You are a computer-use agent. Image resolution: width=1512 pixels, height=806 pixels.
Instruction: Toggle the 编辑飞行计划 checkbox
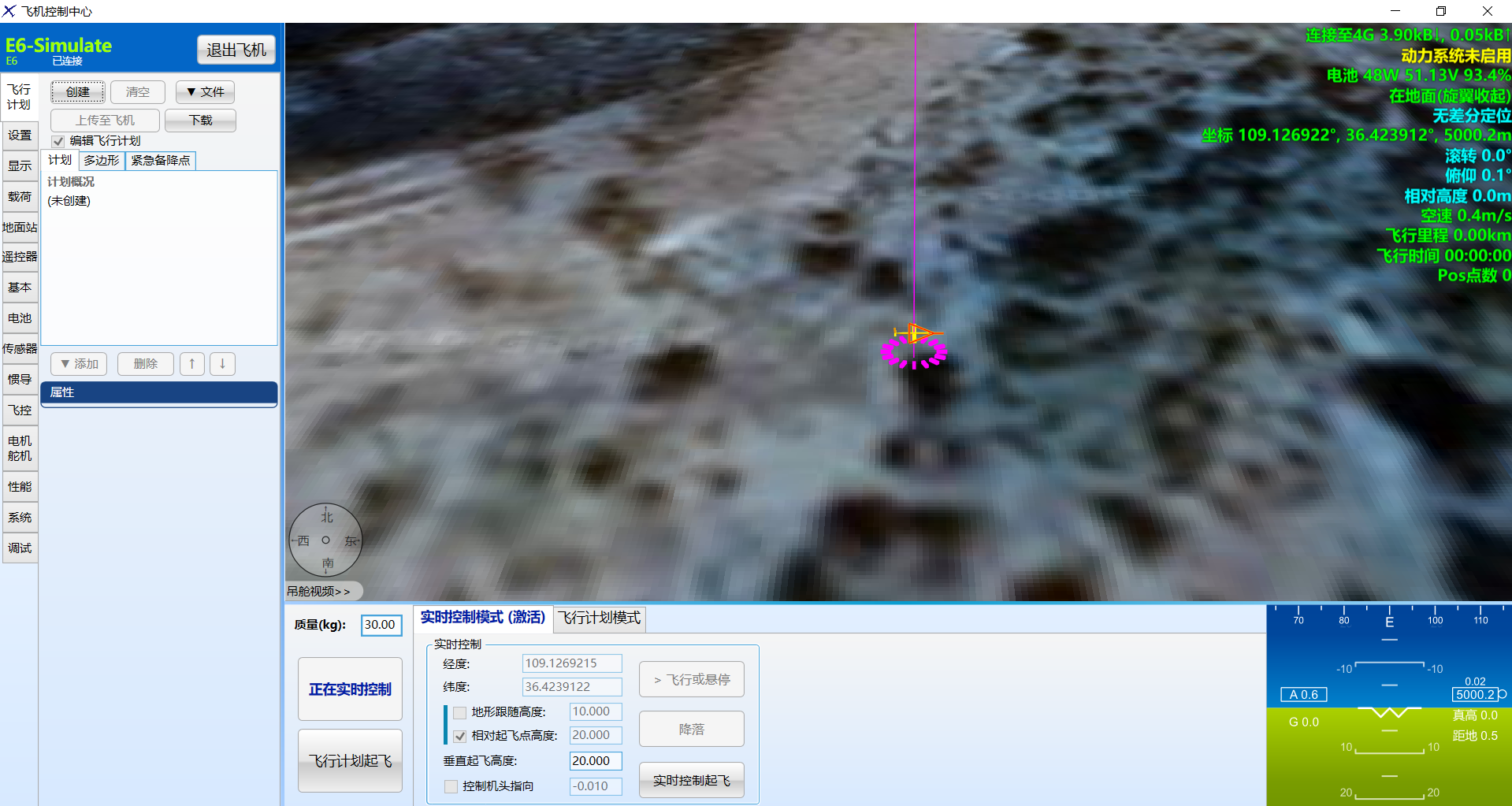pos(58,142)
